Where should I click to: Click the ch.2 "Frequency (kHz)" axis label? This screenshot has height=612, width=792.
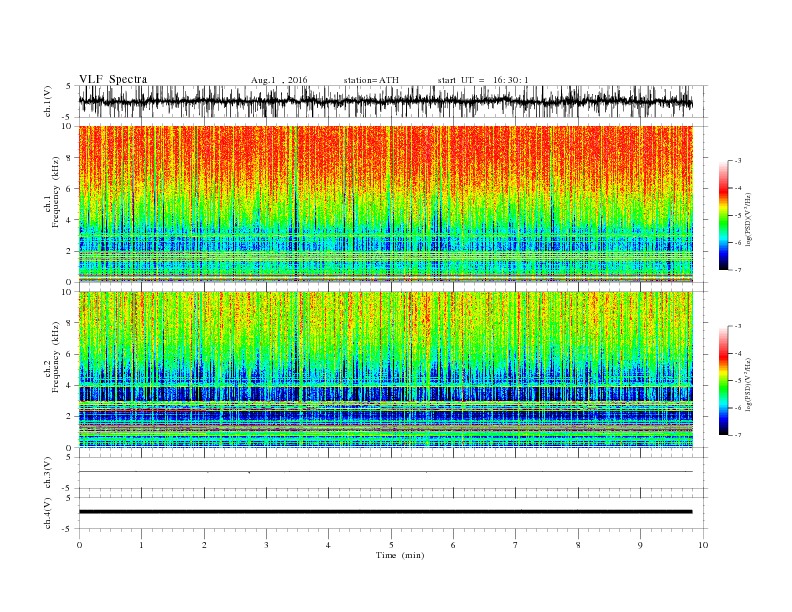point(56,357)
